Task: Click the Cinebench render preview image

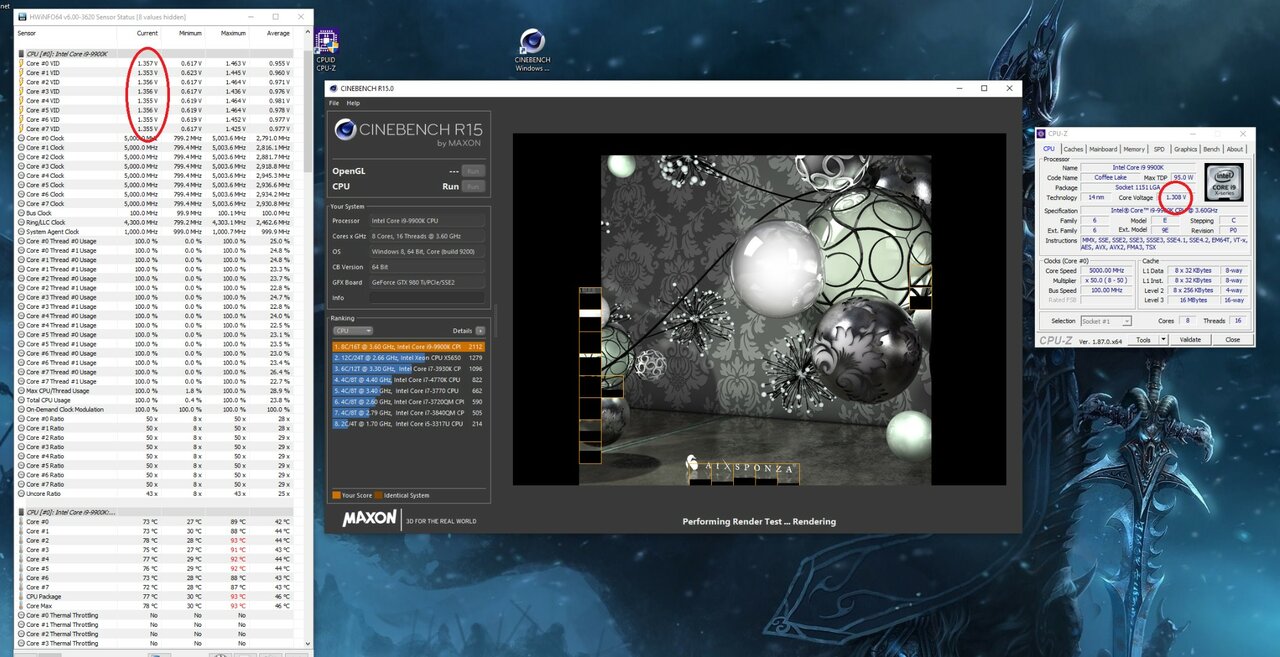Action: pos(765,320)
